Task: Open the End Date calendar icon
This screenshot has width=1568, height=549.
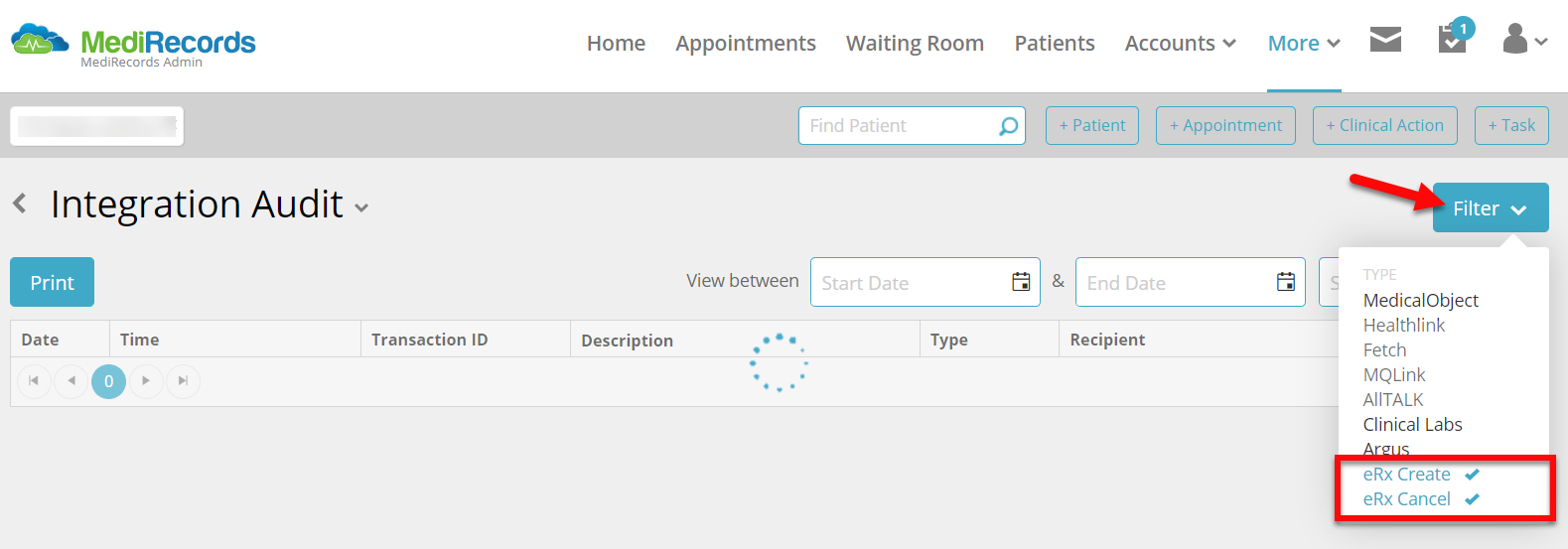Action: (x=1286, y=282)
